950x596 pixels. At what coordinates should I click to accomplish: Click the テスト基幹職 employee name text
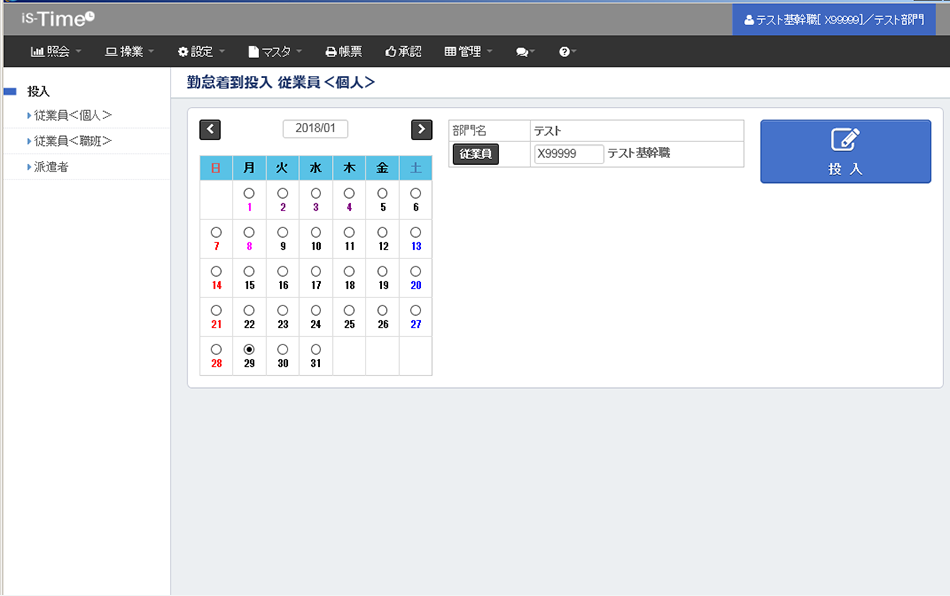click(639, 153)
